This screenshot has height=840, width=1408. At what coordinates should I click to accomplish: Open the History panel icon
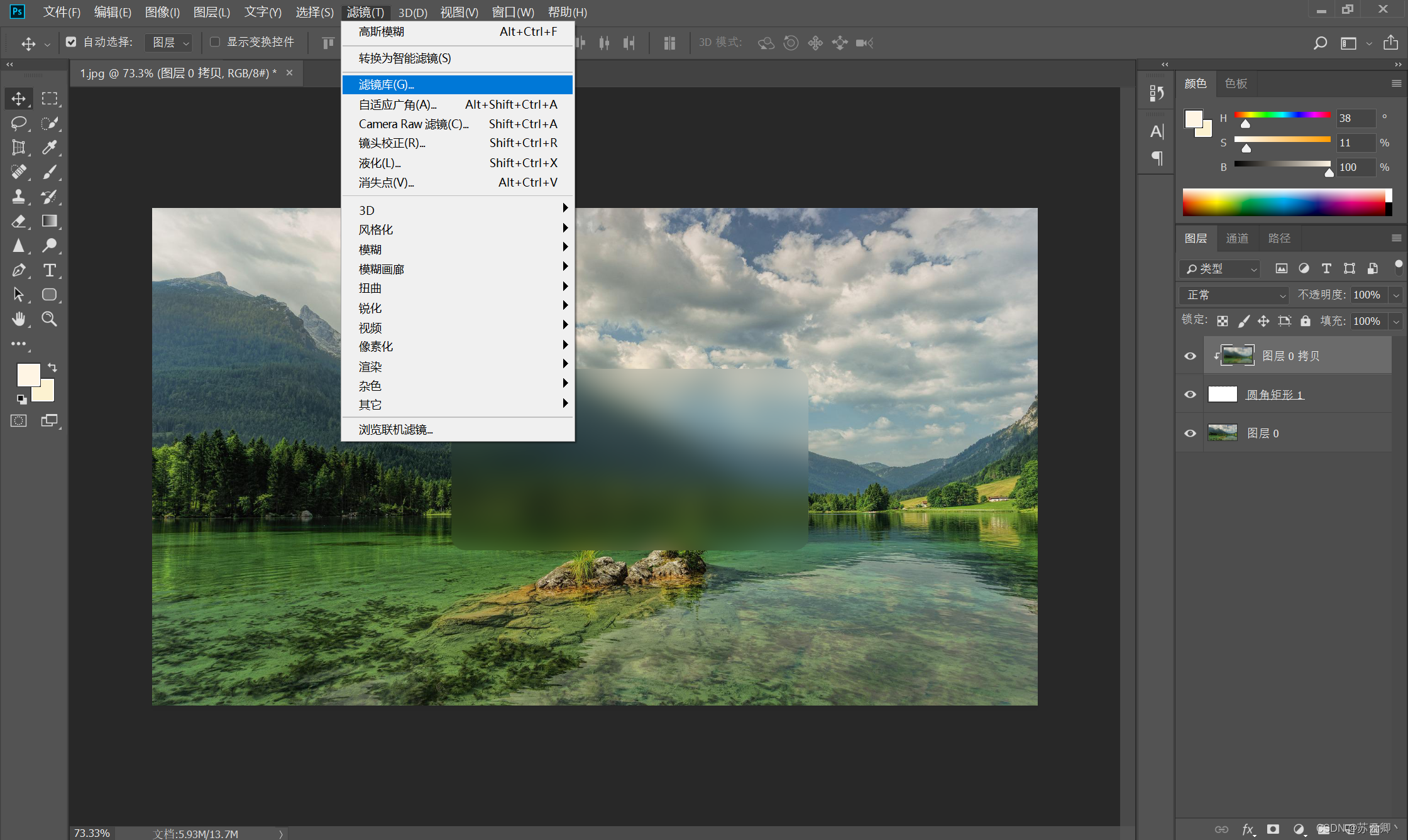point(1157,93)
